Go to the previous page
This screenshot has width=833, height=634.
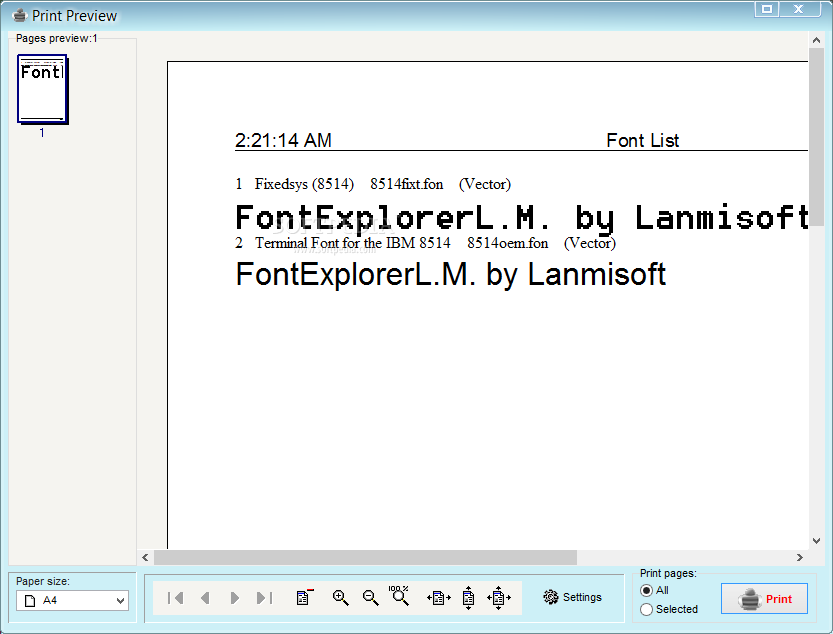(x=205, y=598)
